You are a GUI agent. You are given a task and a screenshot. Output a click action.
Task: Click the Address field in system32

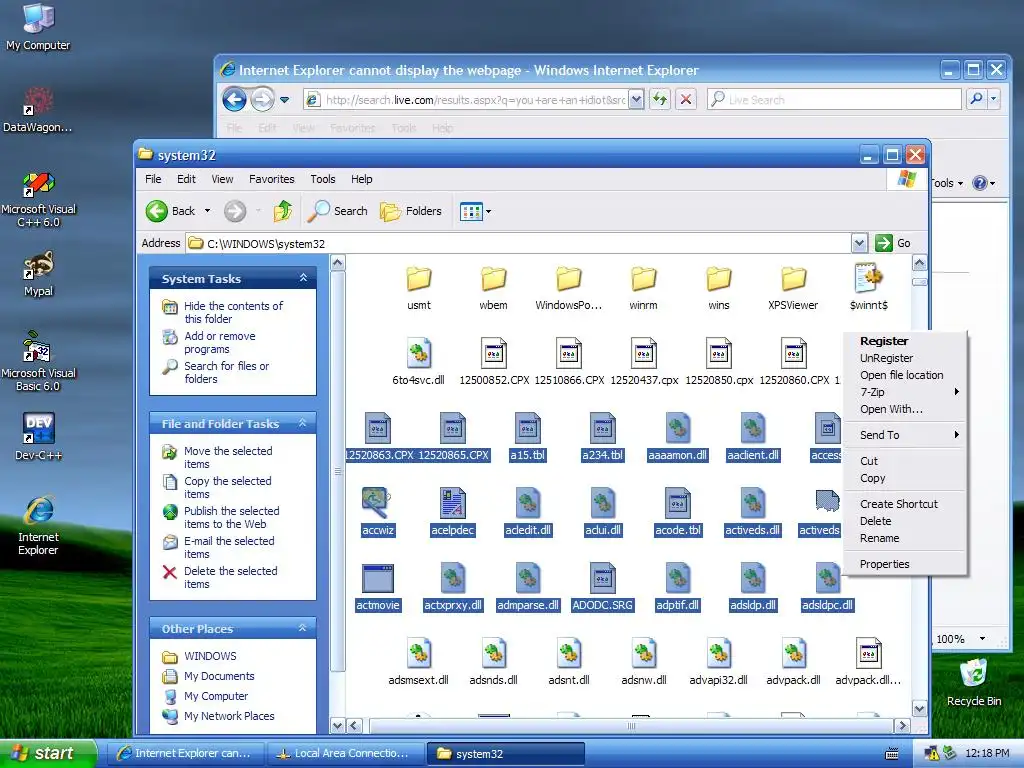[x=519, y=243]
